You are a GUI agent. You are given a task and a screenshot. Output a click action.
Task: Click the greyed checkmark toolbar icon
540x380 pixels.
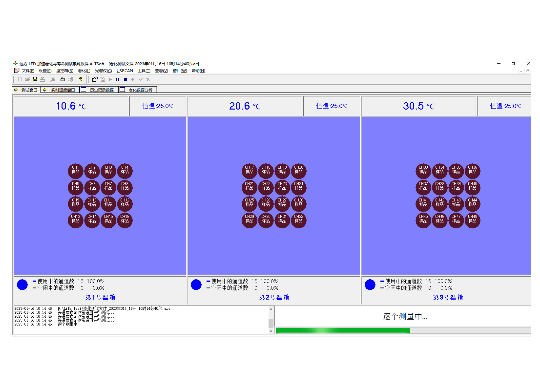(141, 80)
